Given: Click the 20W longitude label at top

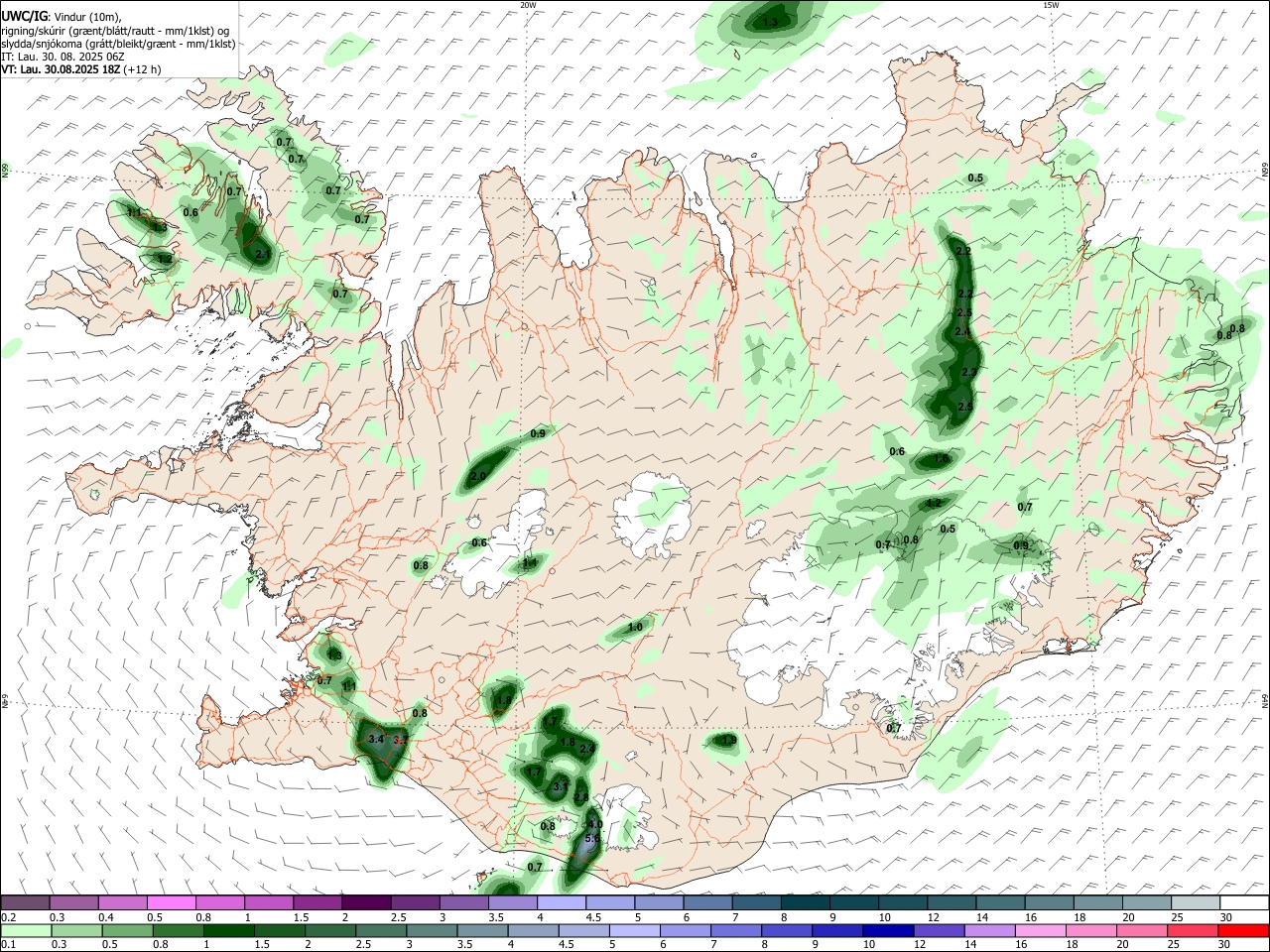Looking at the screenshot, I should click(528, 5).
